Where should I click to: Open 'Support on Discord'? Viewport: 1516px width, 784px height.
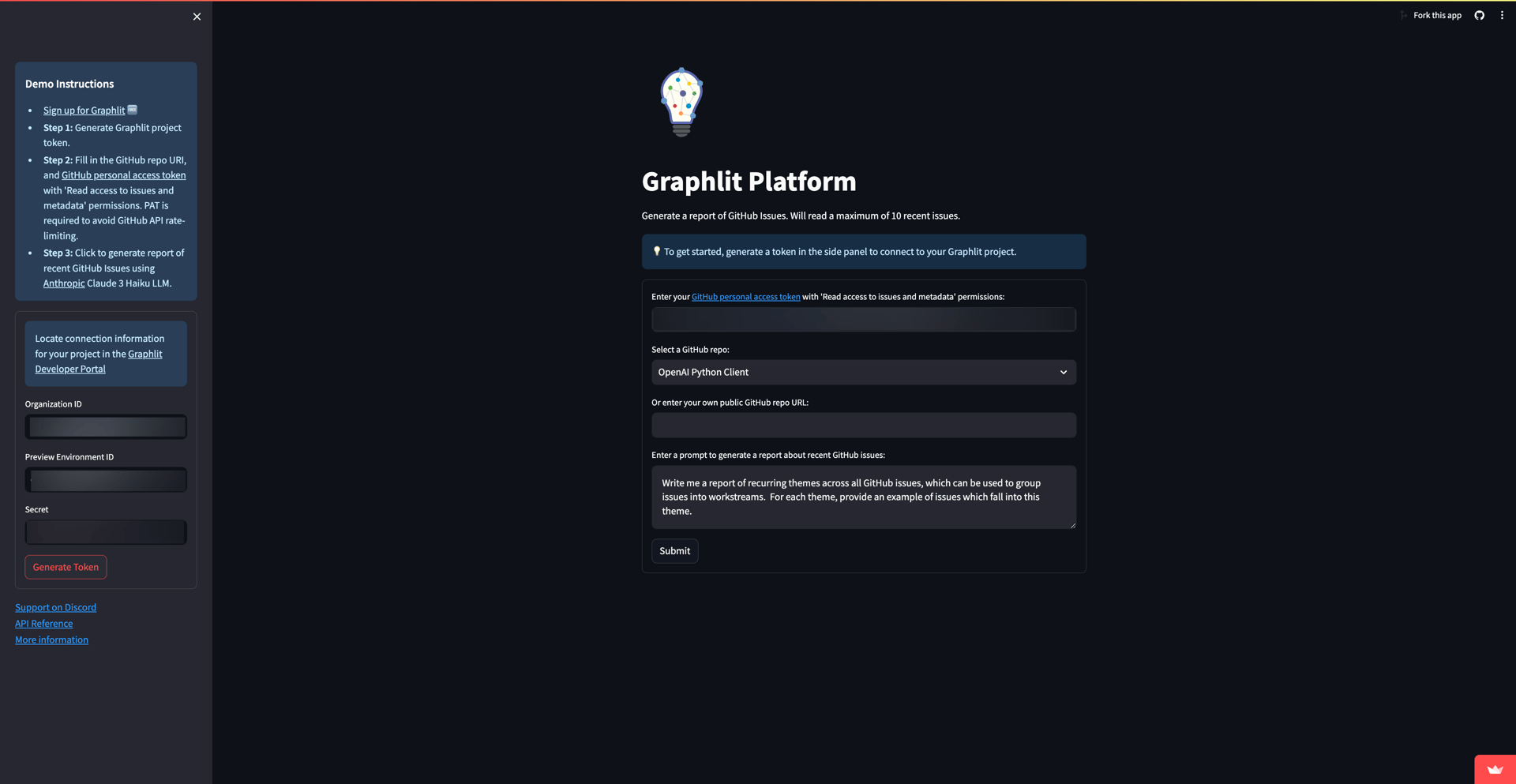55,607
